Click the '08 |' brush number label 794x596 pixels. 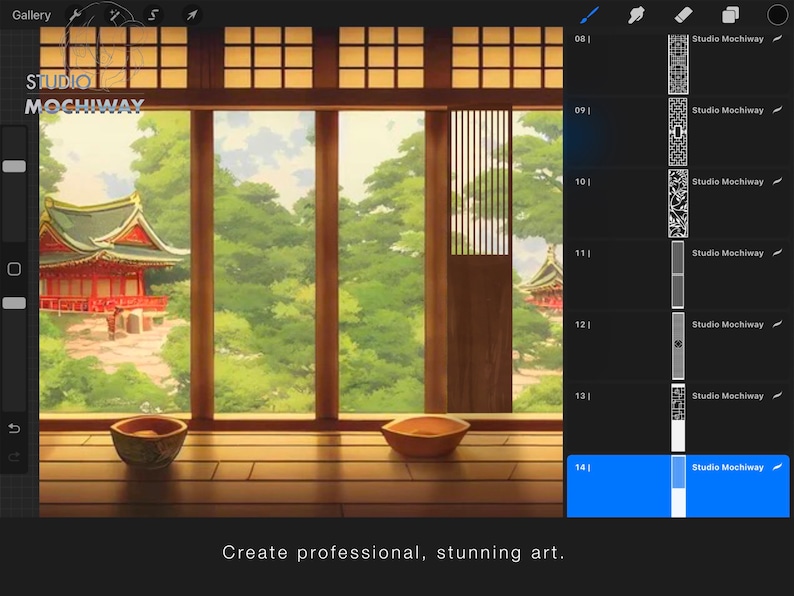point(582,39)
